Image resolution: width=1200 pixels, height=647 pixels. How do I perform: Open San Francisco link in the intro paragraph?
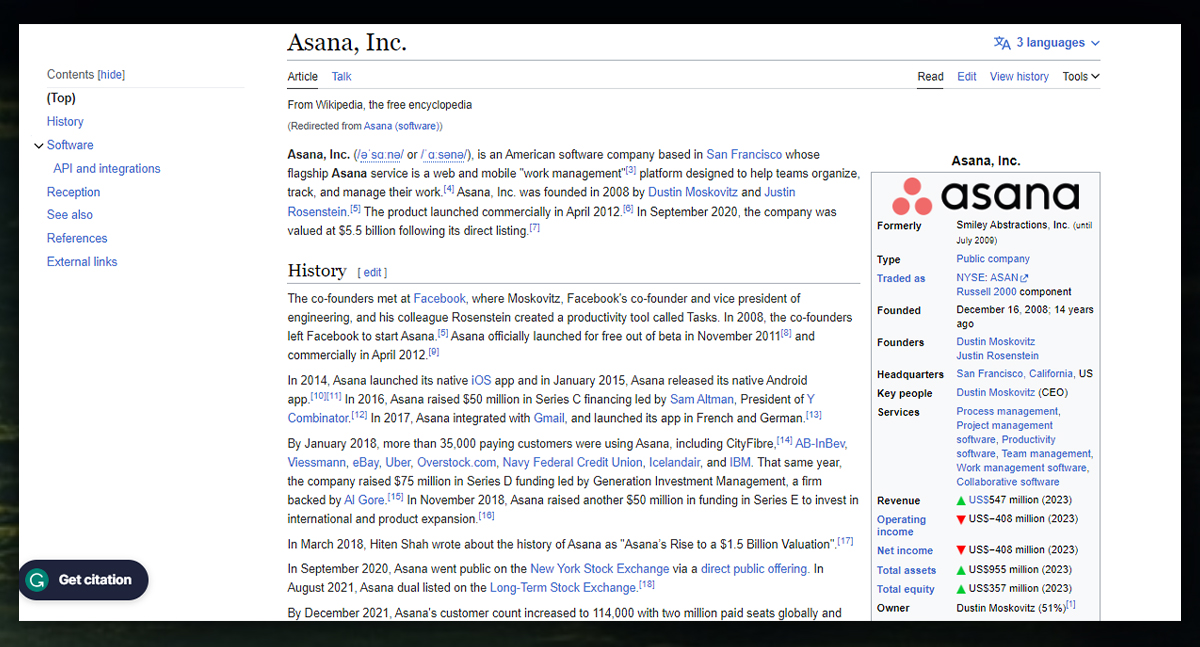coord(744,155)
